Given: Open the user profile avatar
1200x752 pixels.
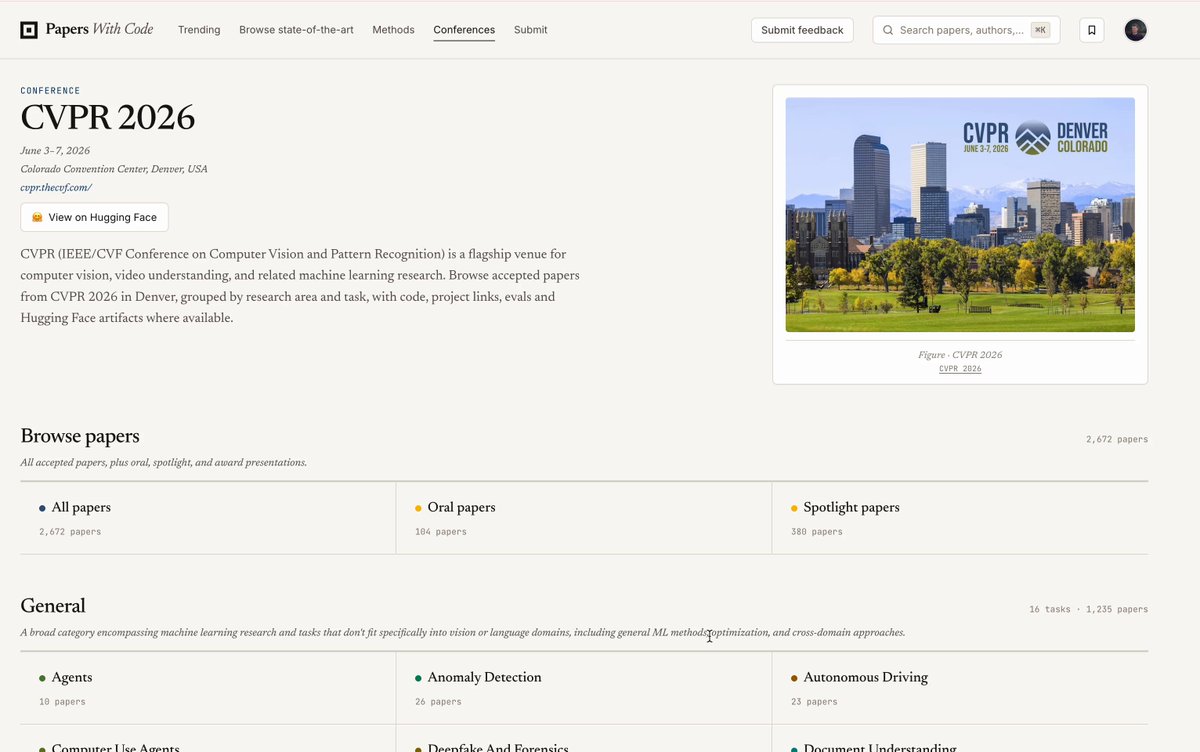Looking at the screenshot, I should coord(1135,30).
